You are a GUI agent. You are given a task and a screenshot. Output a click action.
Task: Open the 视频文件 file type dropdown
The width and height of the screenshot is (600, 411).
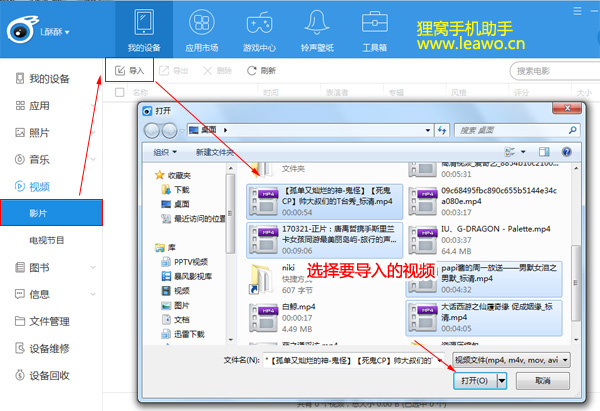coord(511,360)
